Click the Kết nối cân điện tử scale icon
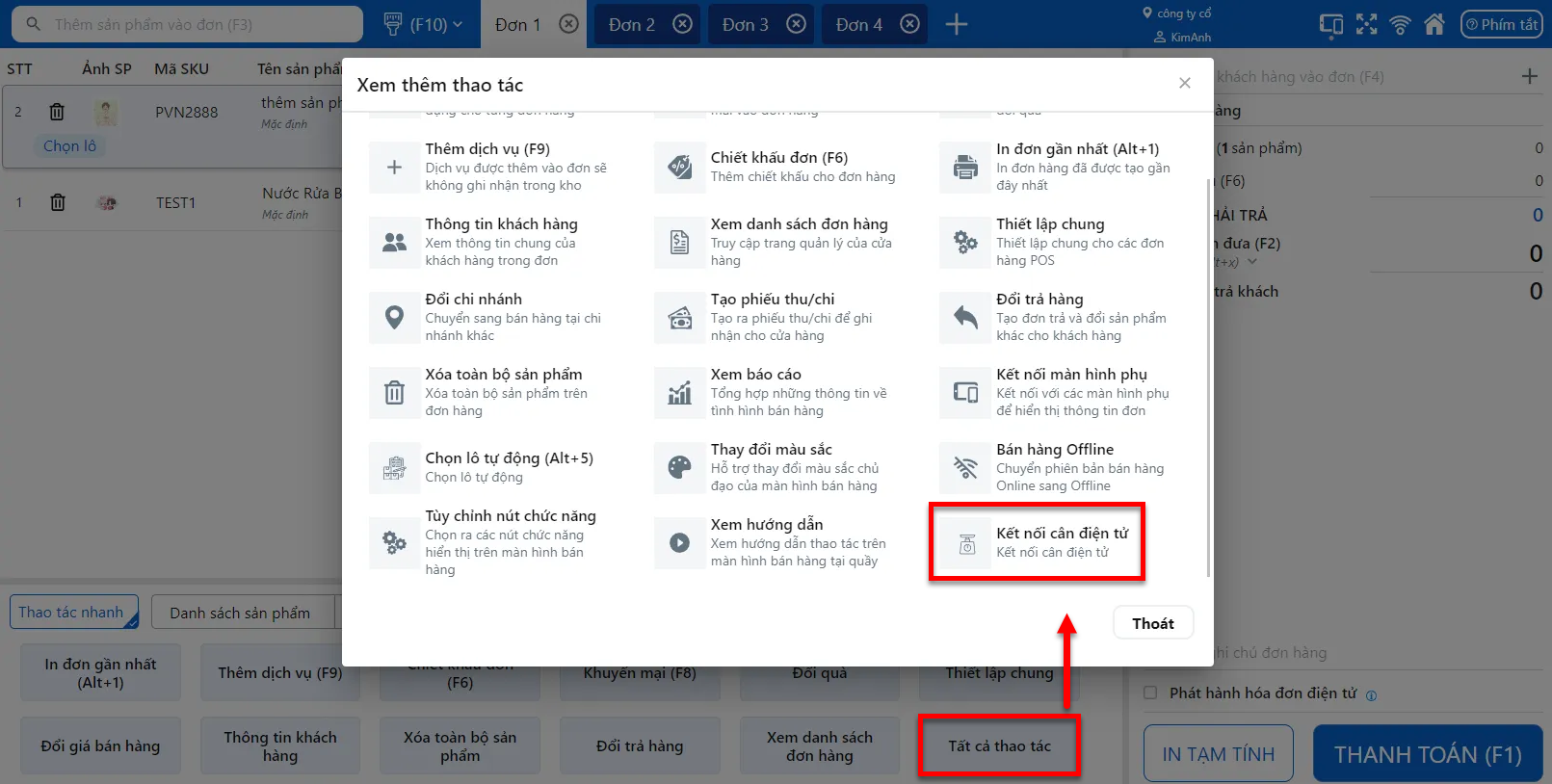 coord(966,544)
